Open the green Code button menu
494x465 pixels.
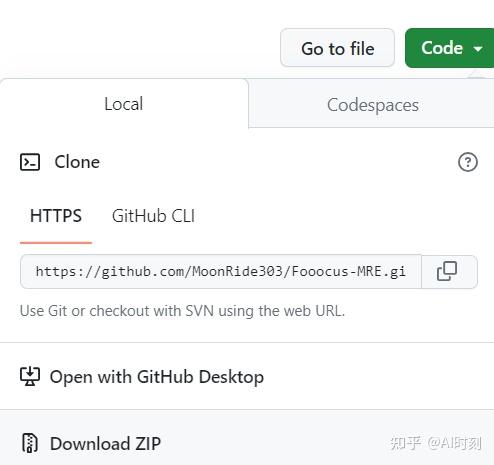point(449,48)
